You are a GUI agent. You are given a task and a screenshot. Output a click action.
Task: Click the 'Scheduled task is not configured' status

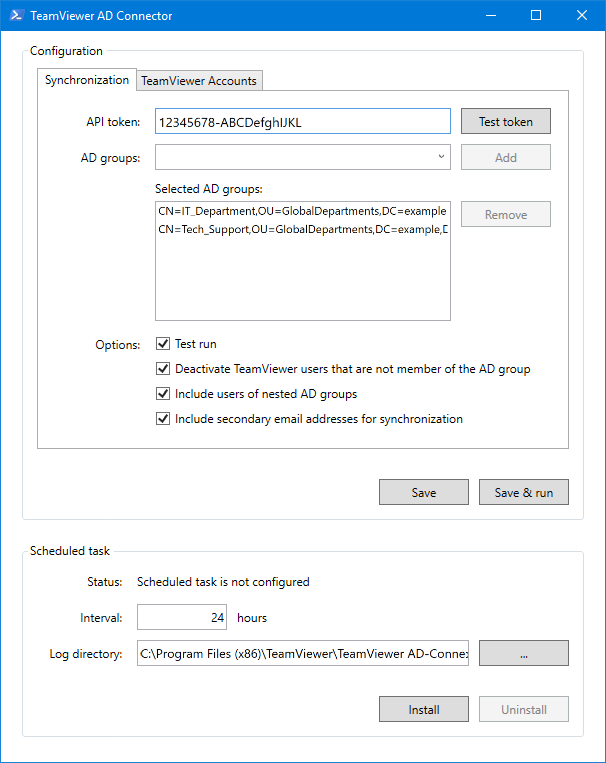coord(223,581)
